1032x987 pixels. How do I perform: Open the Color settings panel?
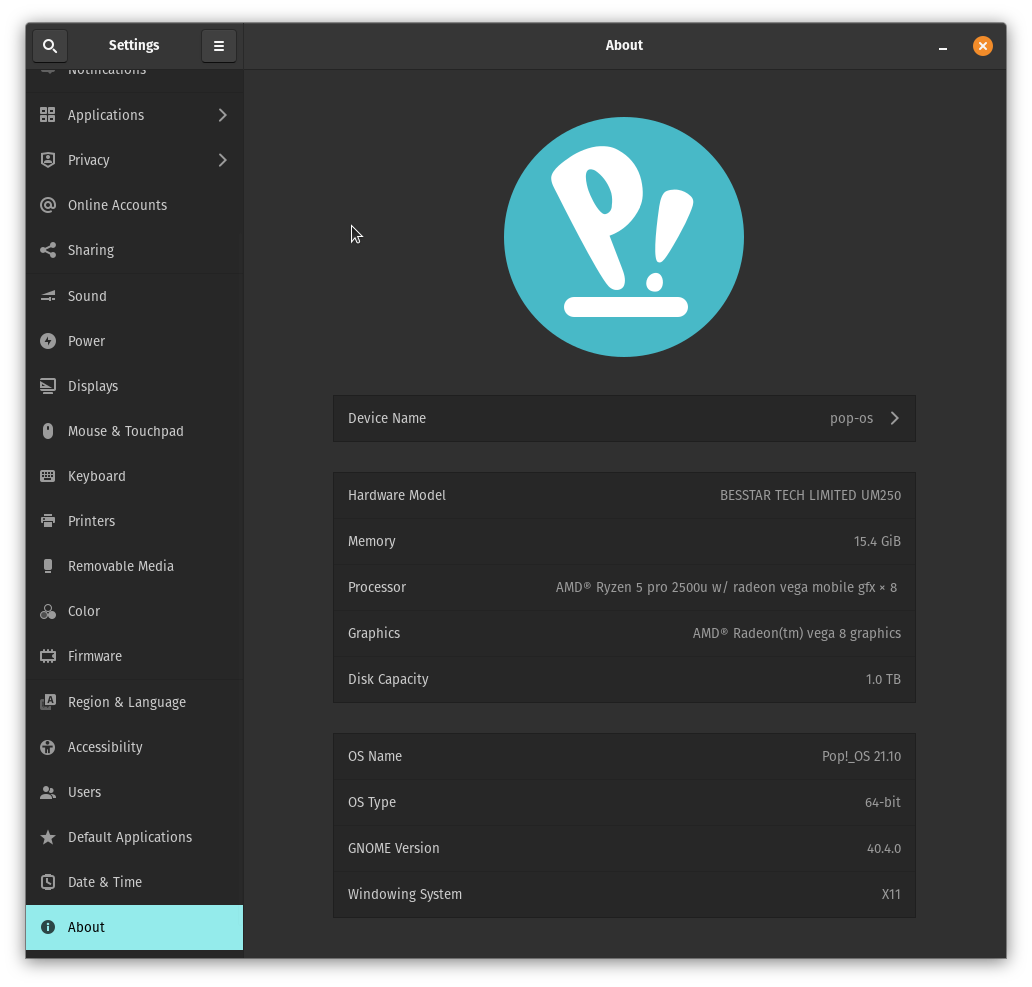pos(134,611)
